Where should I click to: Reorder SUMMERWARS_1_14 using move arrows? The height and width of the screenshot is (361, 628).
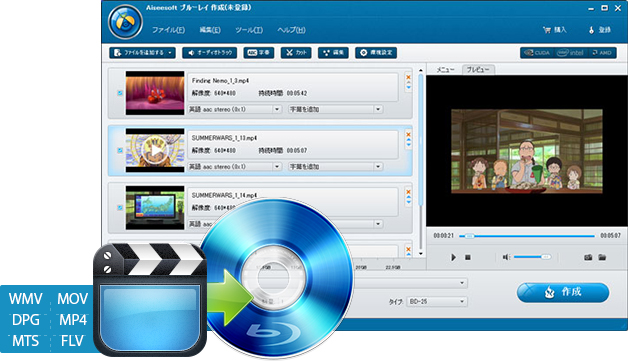(x=408, y=200)
